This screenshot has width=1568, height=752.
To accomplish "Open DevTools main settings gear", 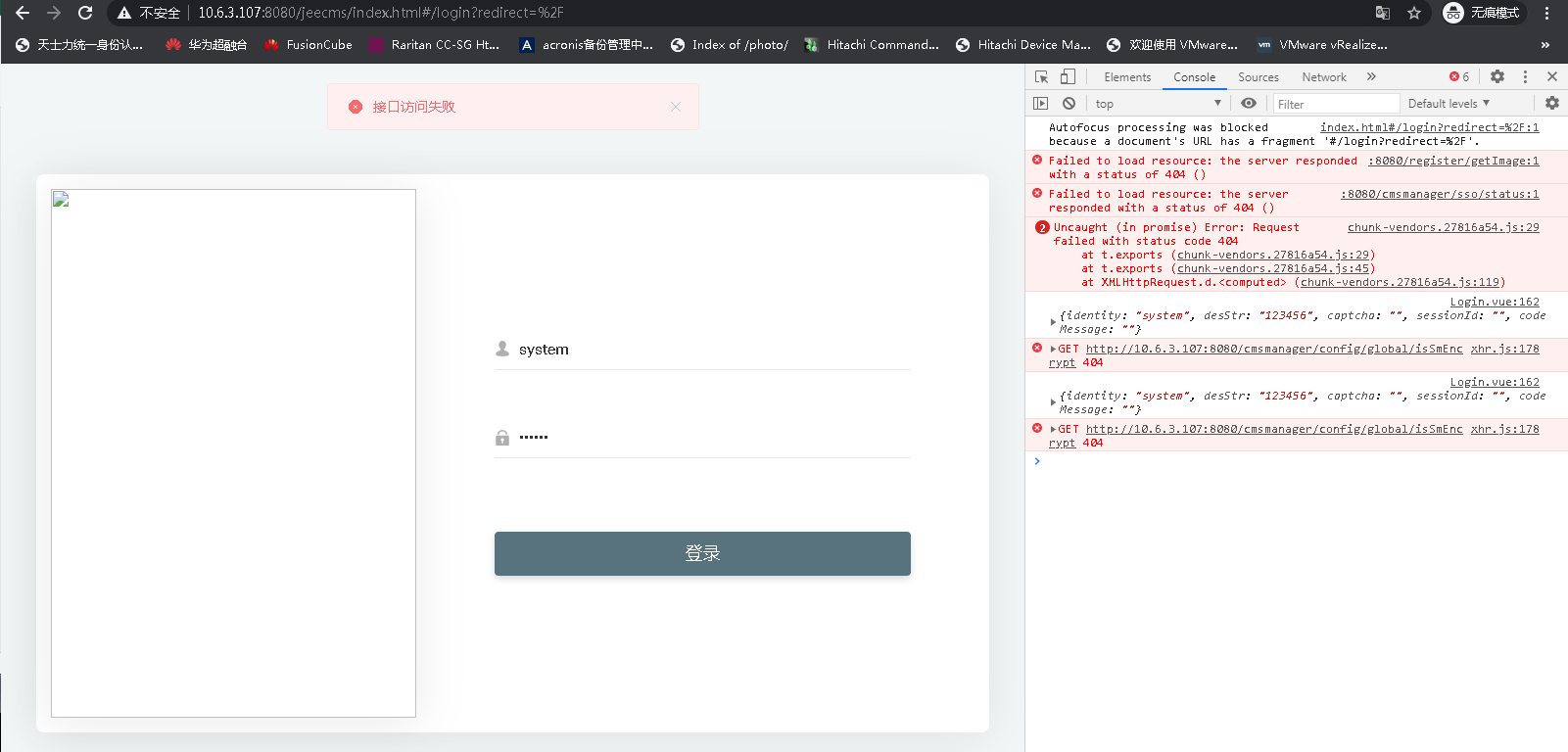I will click(x=1497, y=76).
